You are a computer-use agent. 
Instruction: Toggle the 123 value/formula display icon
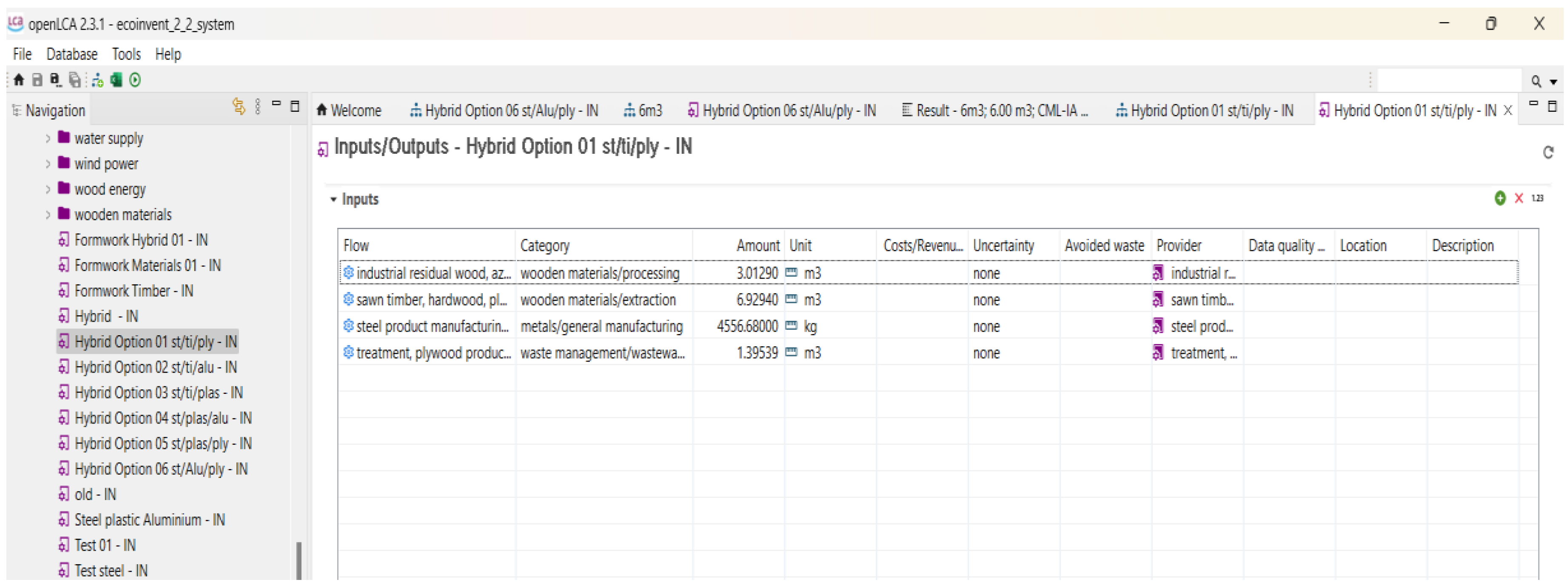(1537, 198)
